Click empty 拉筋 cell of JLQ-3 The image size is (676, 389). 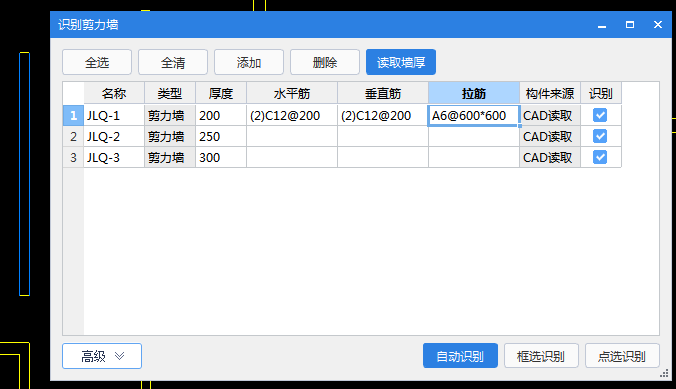tap(474, 157)
